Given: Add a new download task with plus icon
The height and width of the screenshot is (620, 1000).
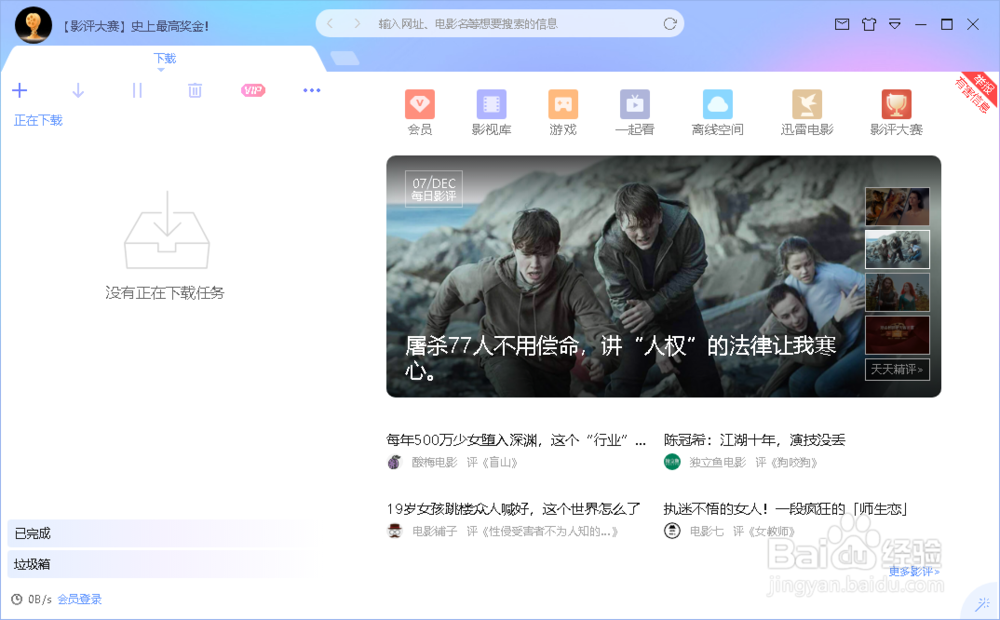Looking at the screenshot, I should [20, 91].
